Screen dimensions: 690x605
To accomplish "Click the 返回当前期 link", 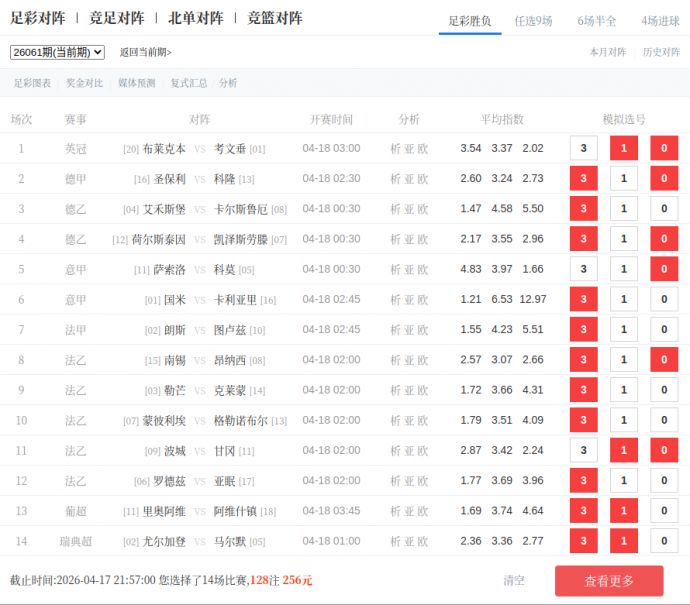I will [145, 52].
